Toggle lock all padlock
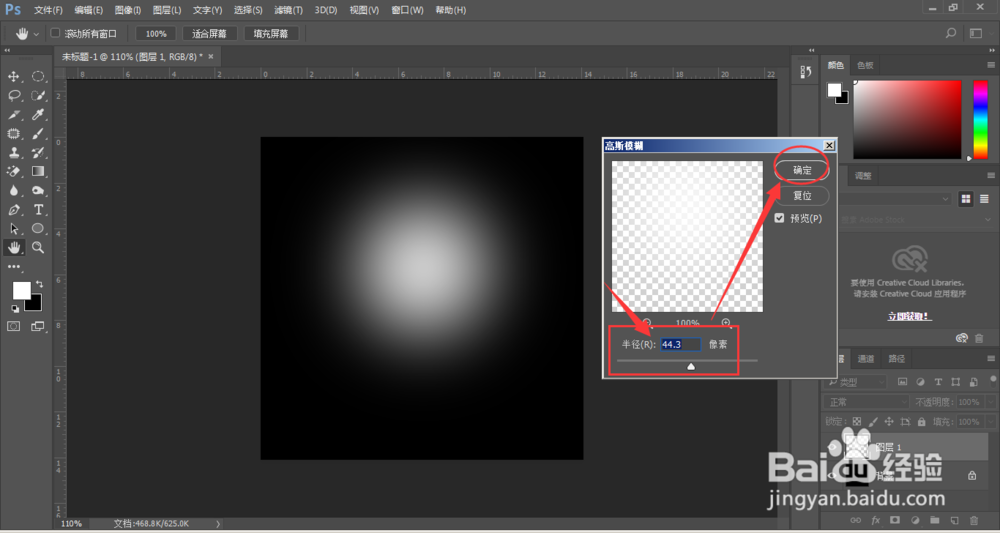The image size is (1000, 533). pos(922,422)
